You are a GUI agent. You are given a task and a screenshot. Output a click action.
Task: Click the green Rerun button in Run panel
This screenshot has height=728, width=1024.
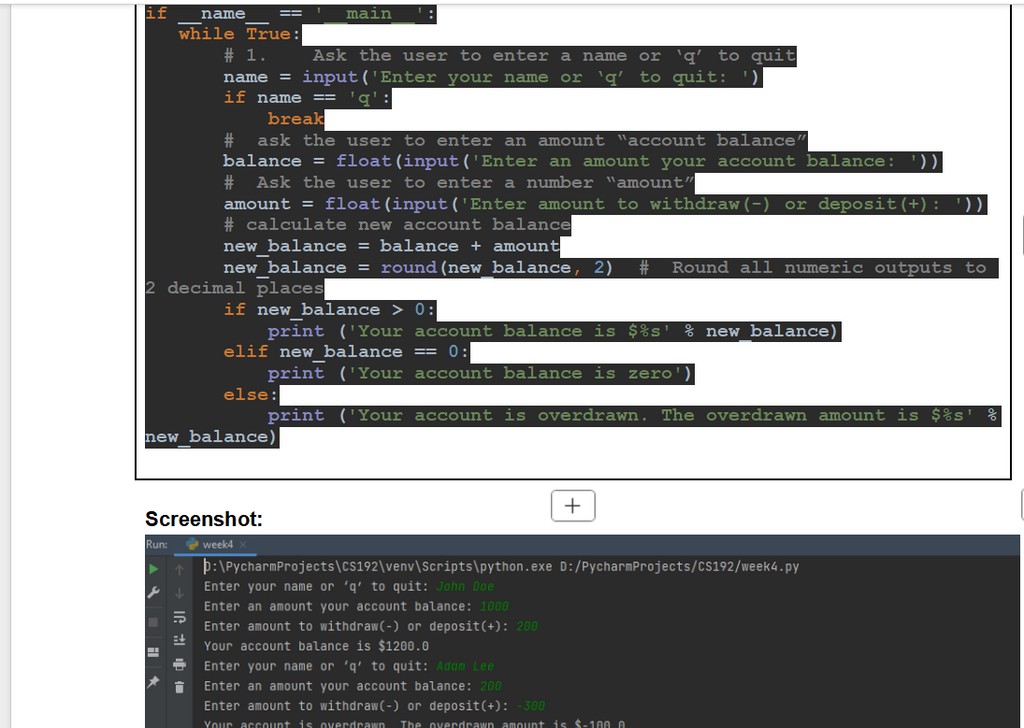154,568
